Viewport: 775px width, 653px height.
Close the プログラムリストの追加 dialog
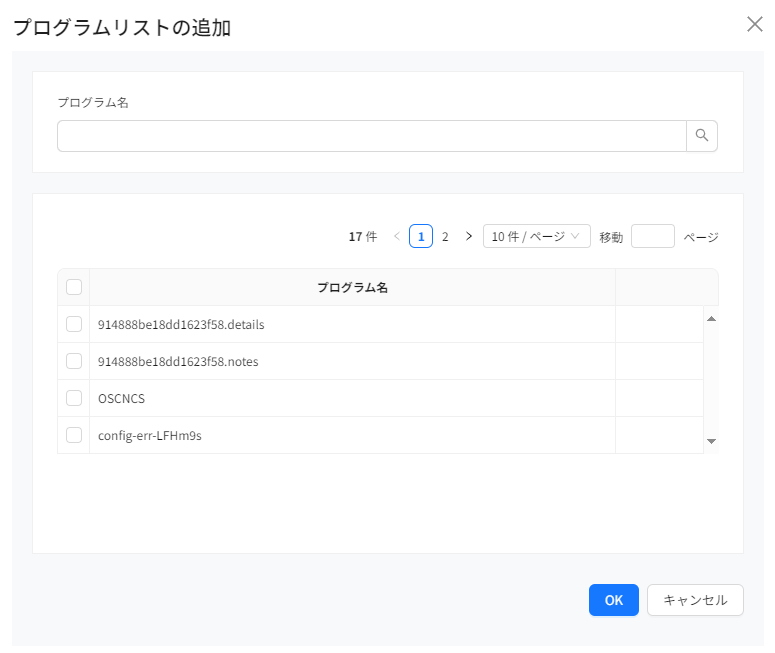click(755, 25)
